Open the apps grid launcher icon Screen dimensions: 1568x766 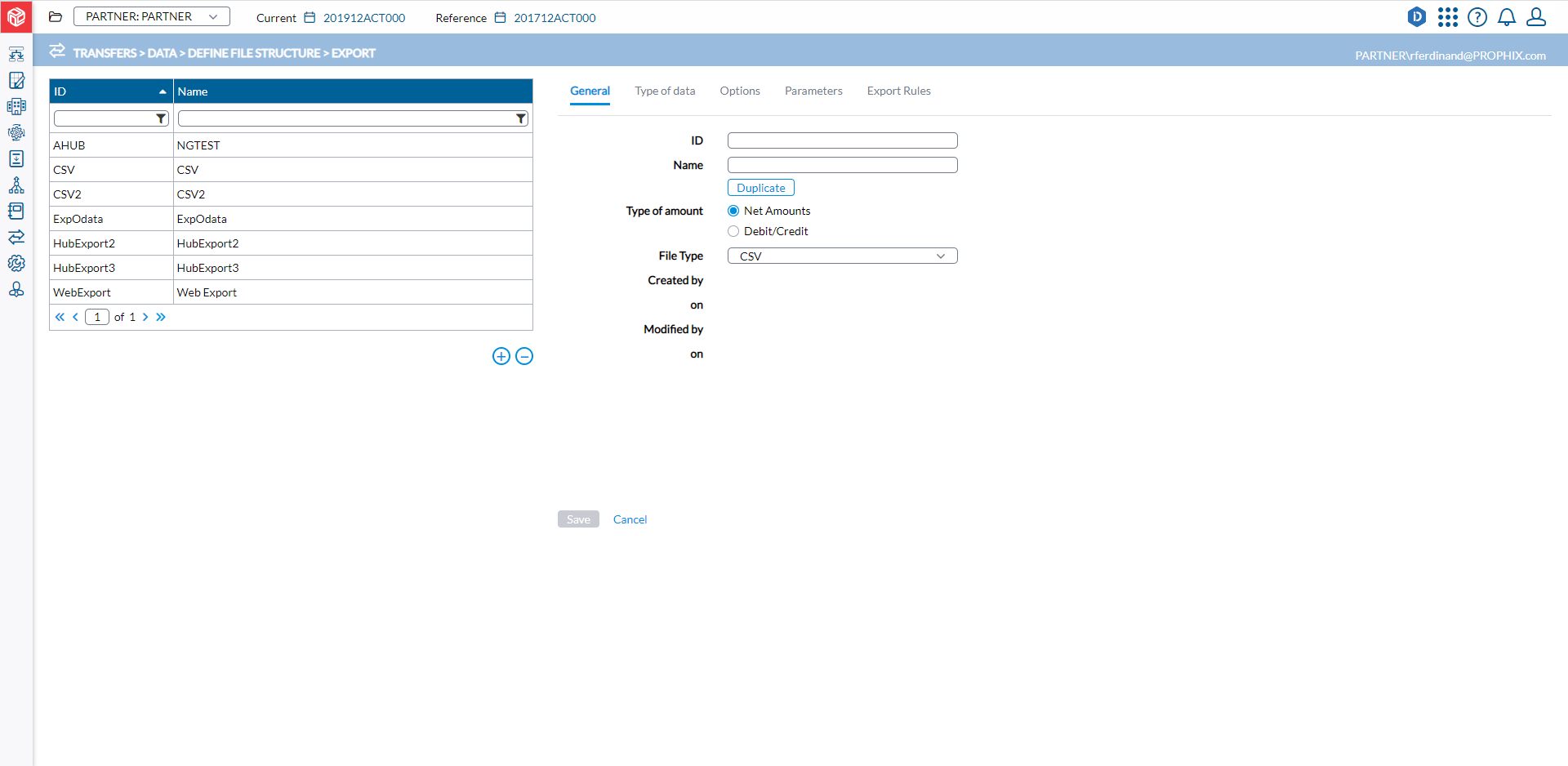click(x=1448, y=17)
